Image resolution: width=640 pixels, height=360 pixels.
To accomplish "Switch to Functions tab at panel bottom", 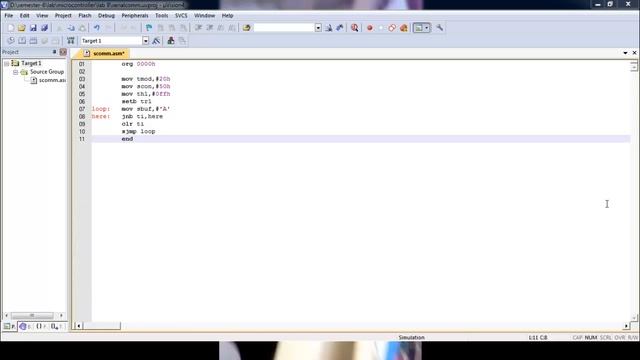I will coord(41,326).
